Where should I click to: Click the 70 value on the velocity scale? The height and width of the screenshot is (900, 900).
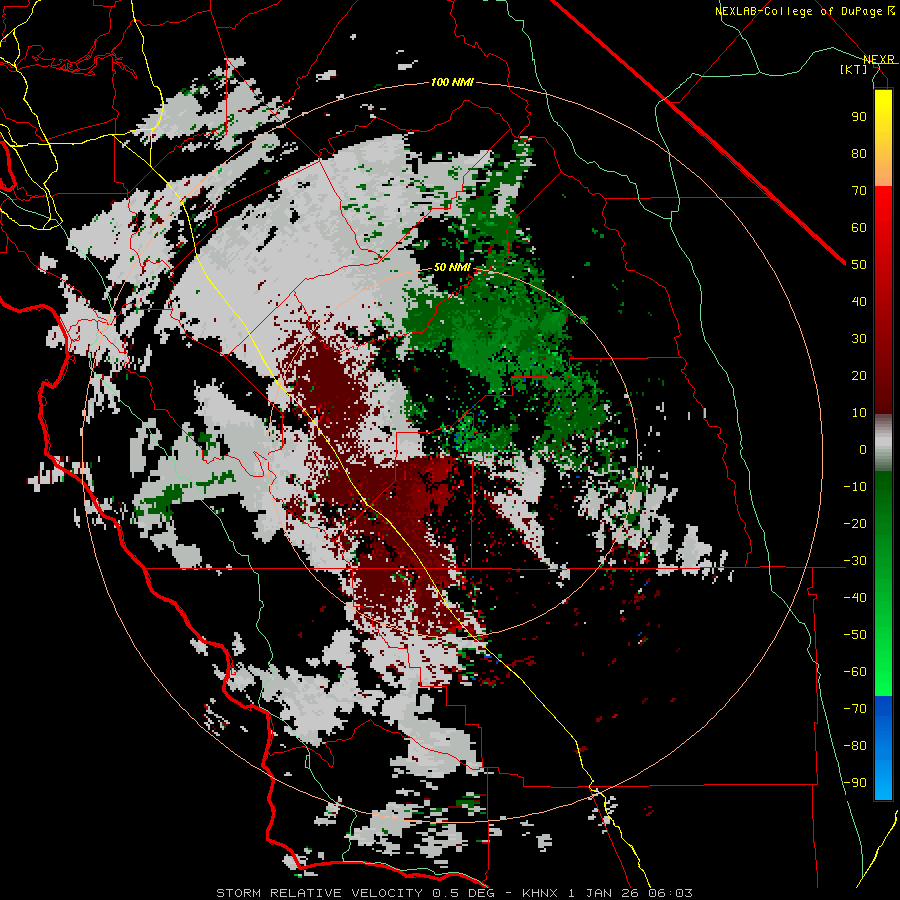pos(859,191)
